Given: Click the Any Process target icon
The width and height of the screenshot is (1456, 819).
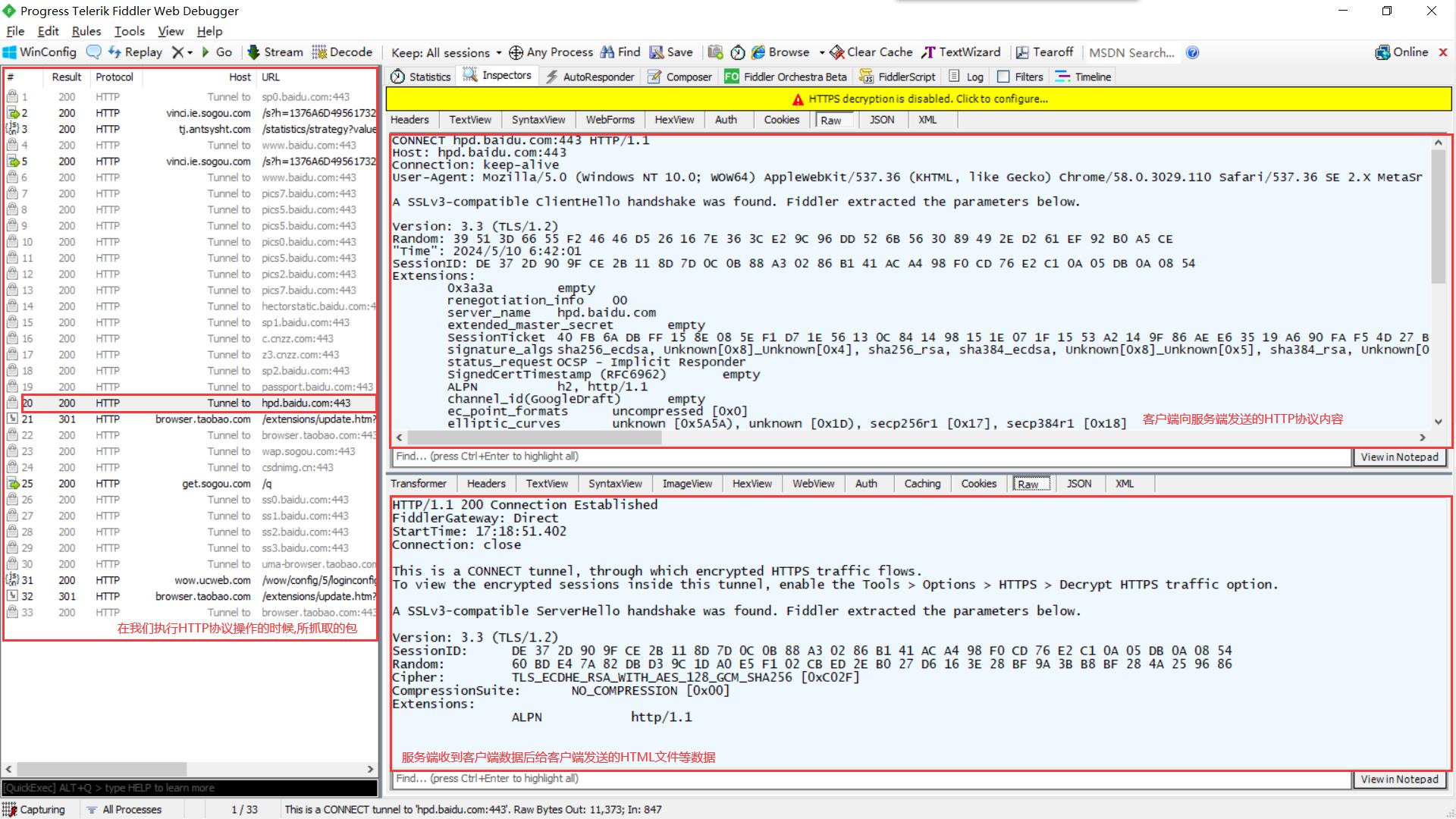Looking at the screenshot, I should coord(516,52).
